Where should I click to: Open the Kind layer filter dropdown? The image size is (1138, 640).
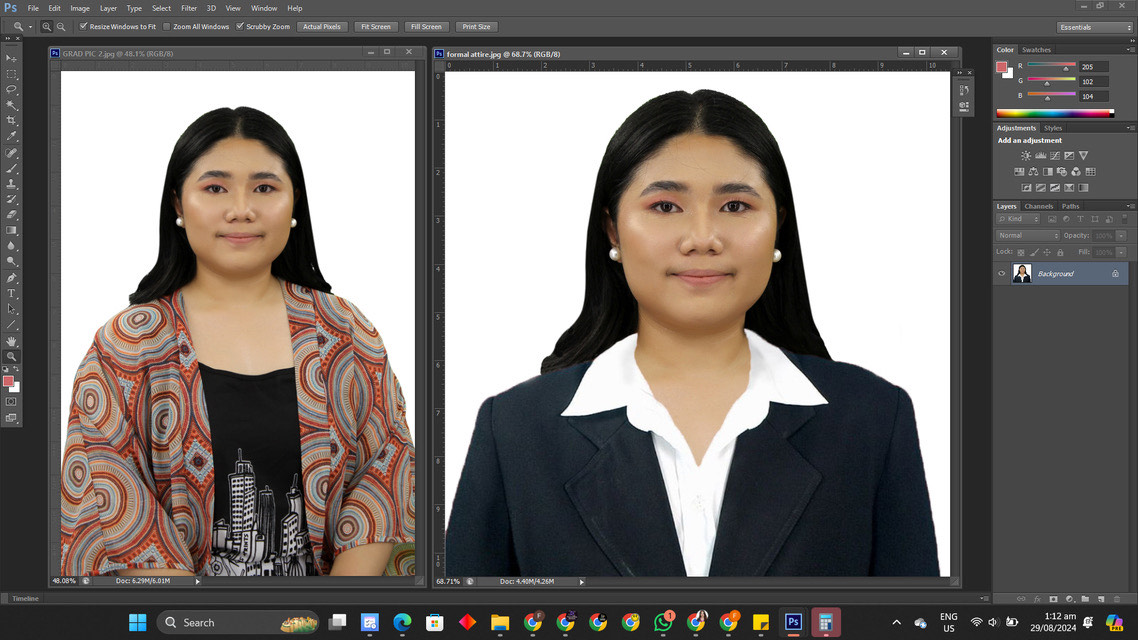tap(1017, 219)
